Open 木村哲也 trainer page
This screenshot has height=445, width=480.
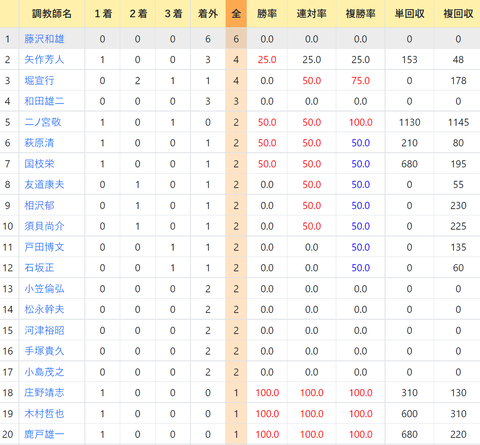[x=44, y=414]
